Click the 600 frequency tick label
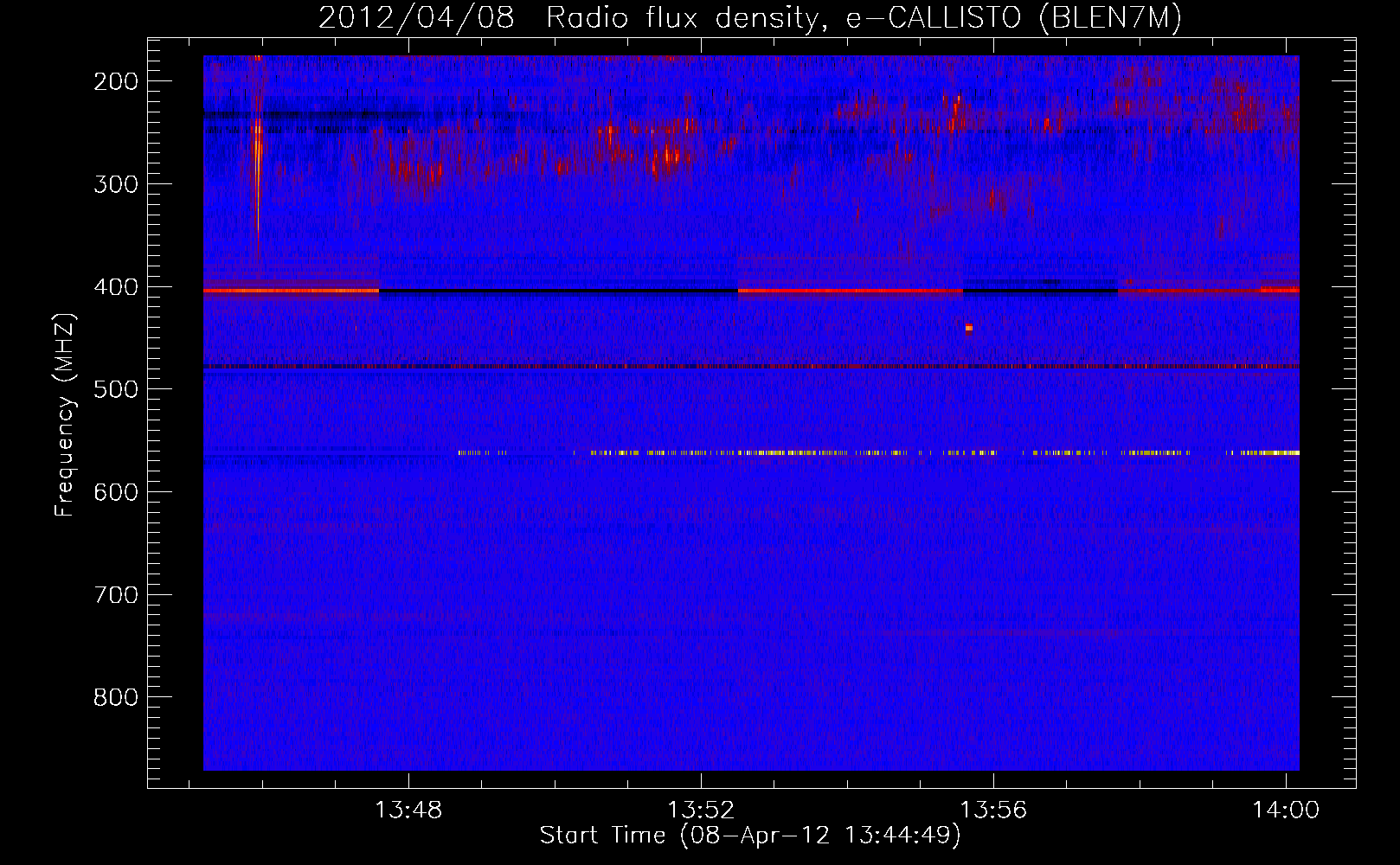 (x=116, y=492)
